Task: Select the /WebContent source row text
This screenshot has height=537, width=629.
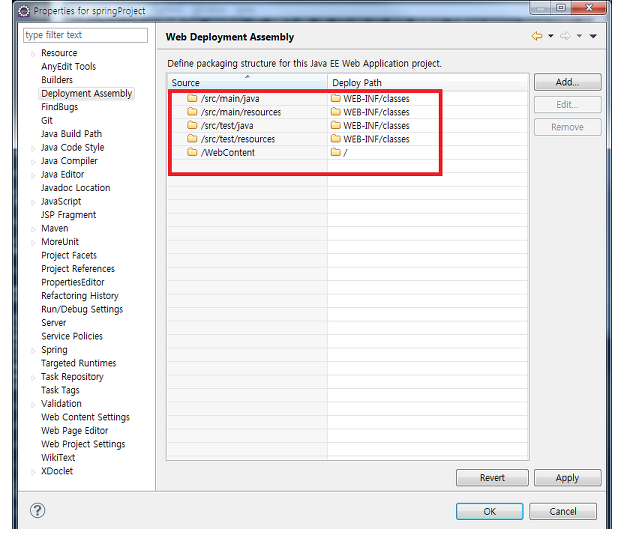Action: tap(228, 152)
